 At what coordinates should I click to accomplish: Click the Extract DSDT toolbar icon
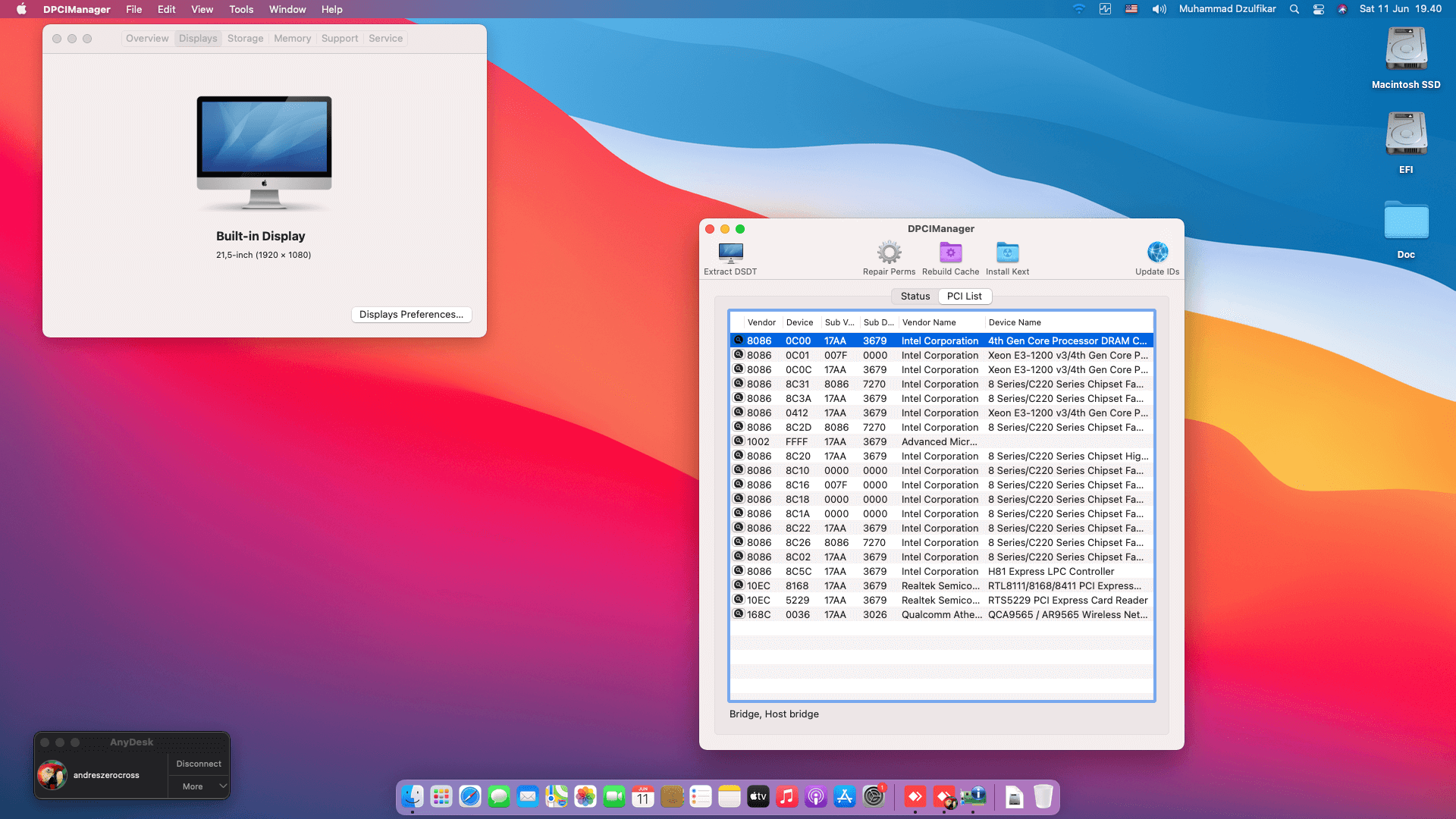pyautogui.click(x=730, y=253)
